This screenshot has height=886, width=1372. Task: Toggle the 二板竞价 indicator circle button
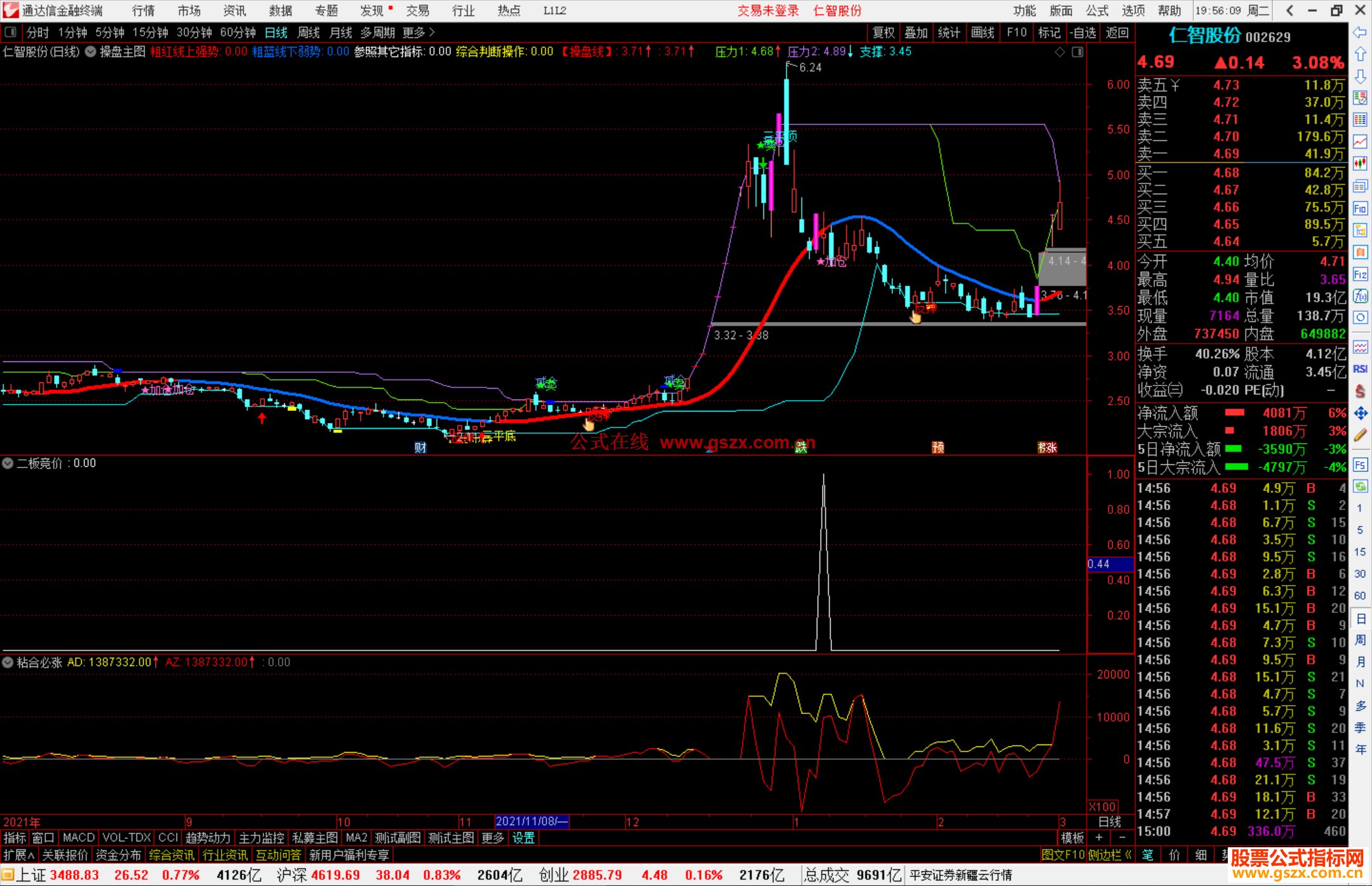pyautogui.click(x=8, y=464)
